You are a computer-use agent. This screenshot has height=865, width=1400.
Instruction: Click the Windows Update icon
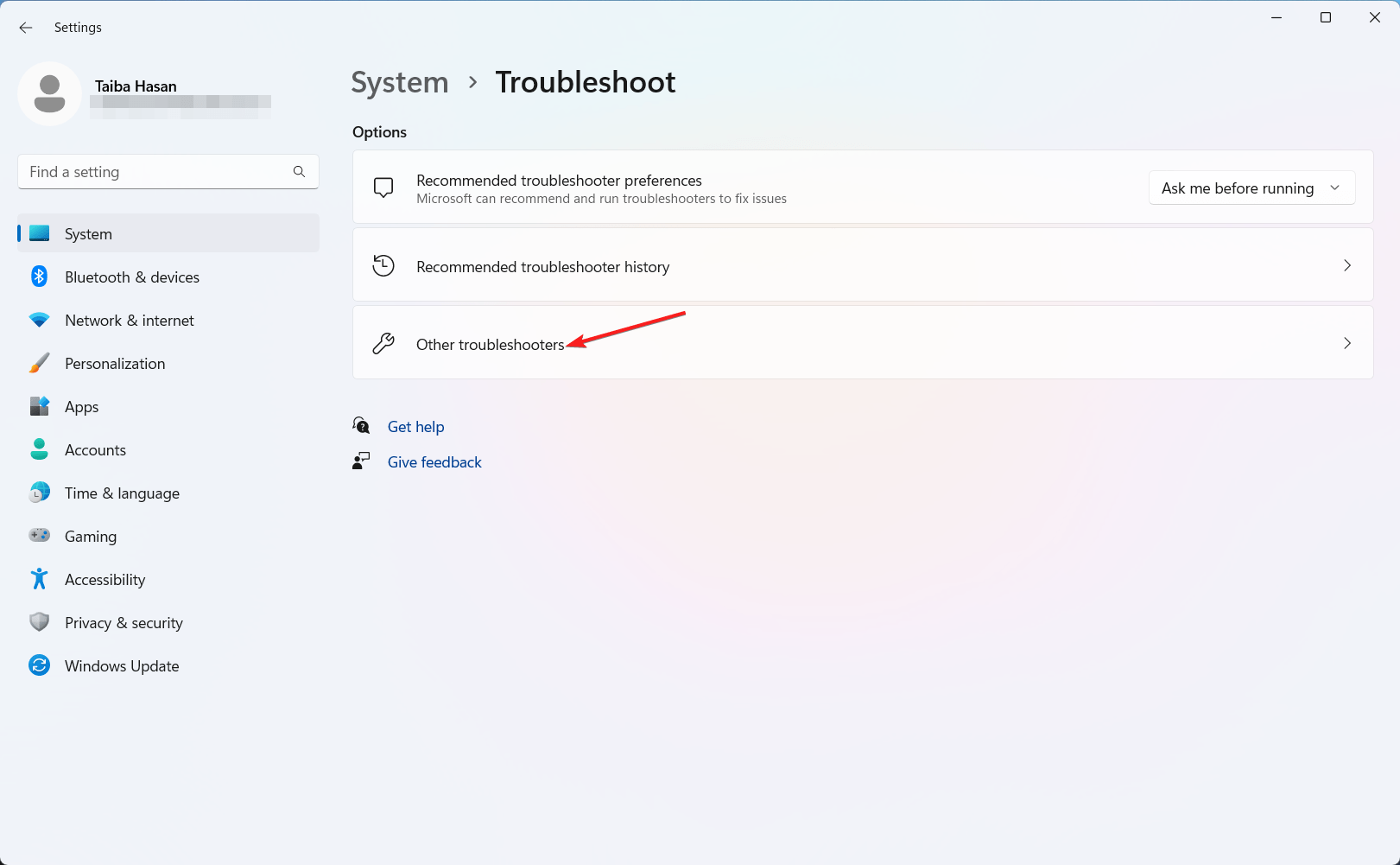point(40,665)
